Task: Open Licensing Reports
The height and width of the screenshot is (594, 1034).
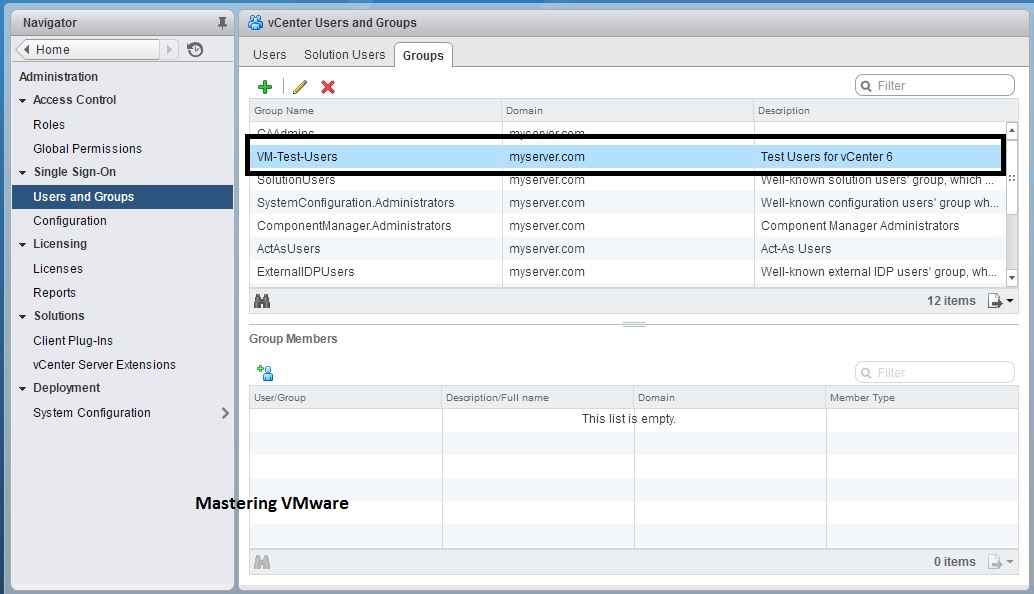Action: point(55,293)
